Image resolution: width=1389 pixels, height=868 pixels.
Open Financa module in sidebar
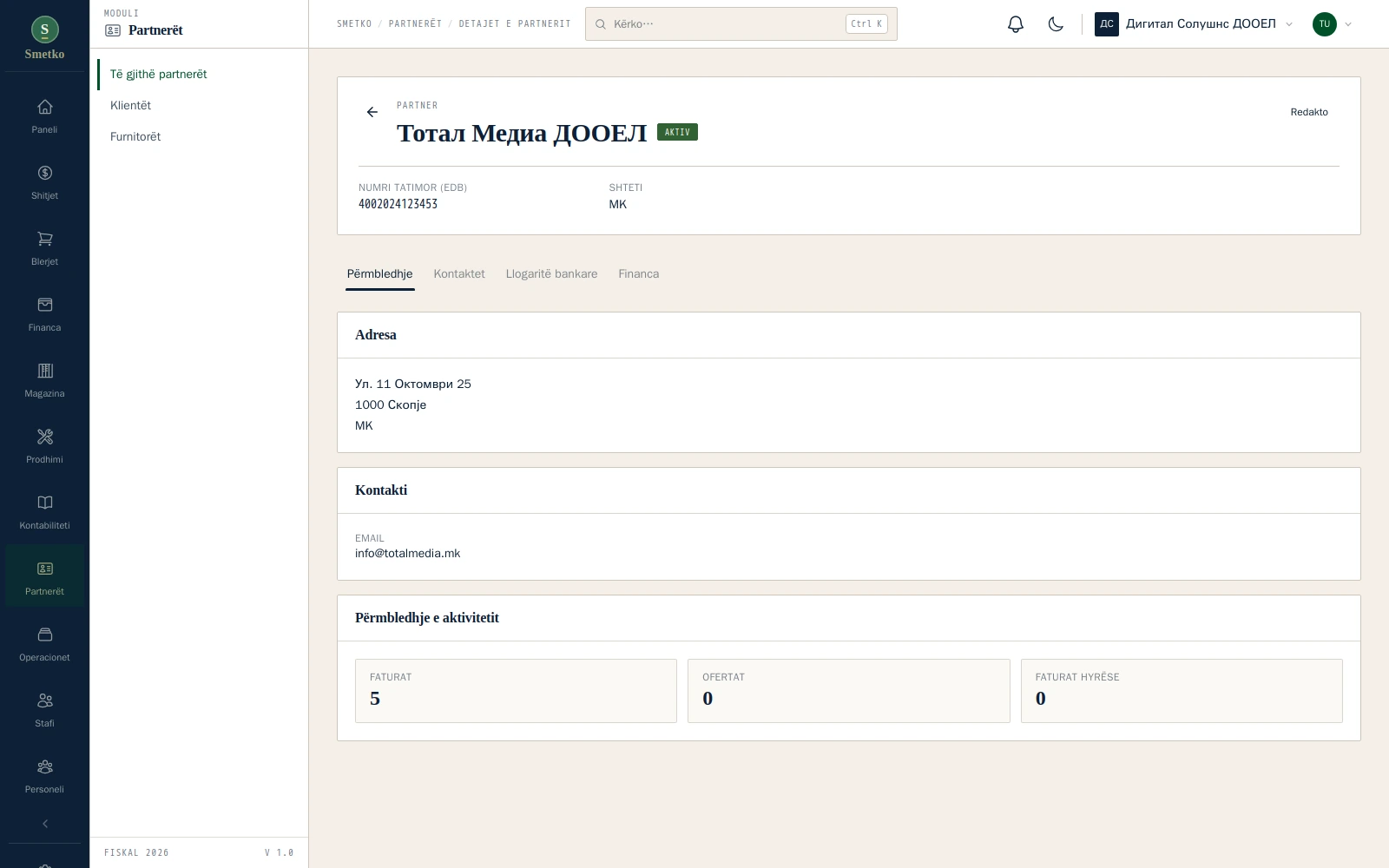[44, 314]
